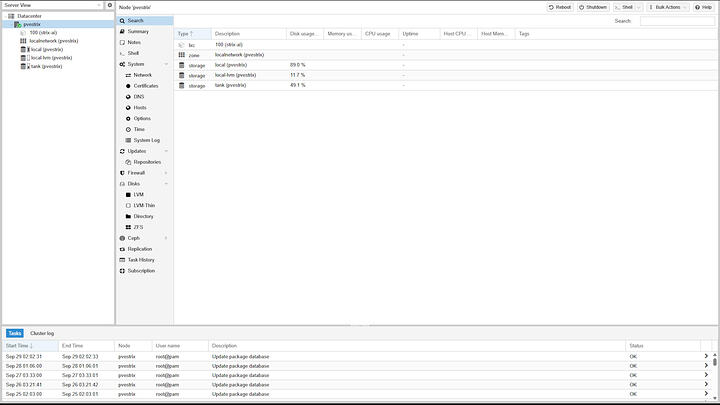Click the container icon beside 100 (strix-ai) in the tree

(23, 33)
